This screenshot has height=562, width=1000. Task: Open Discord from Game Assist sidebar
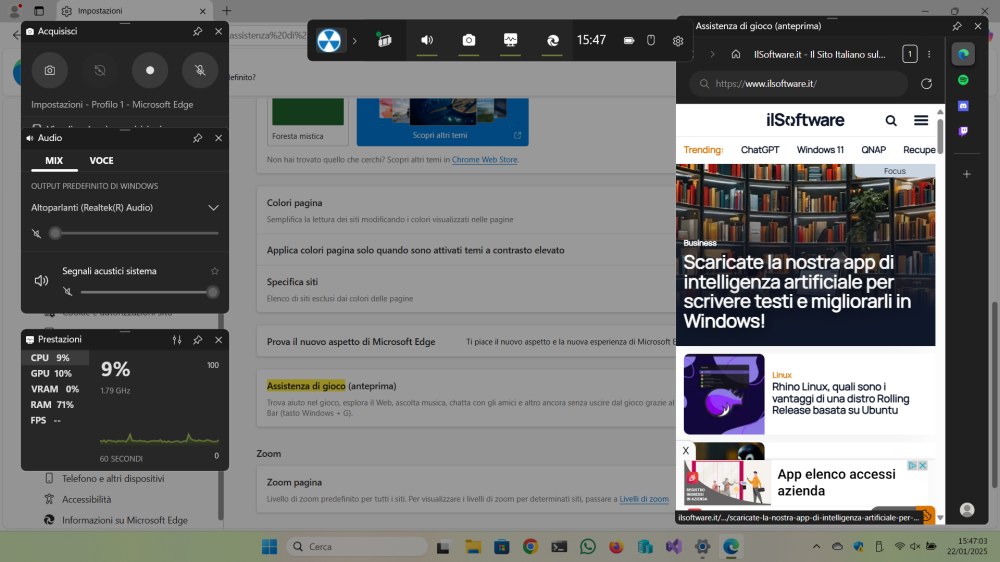coord(964,106)
